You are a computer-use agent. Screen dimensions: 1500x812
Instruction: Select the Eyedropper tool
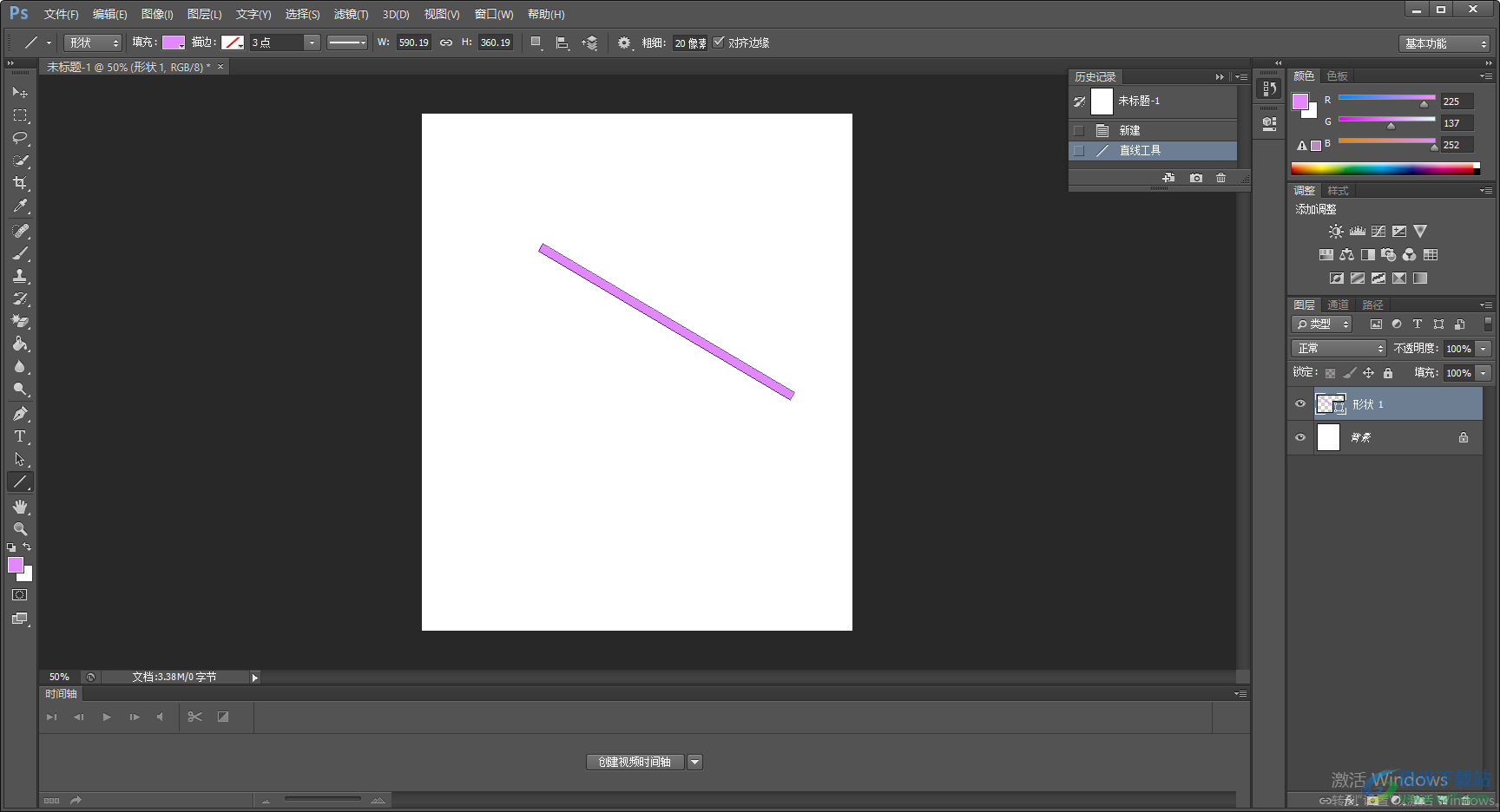tap(20, 206)
